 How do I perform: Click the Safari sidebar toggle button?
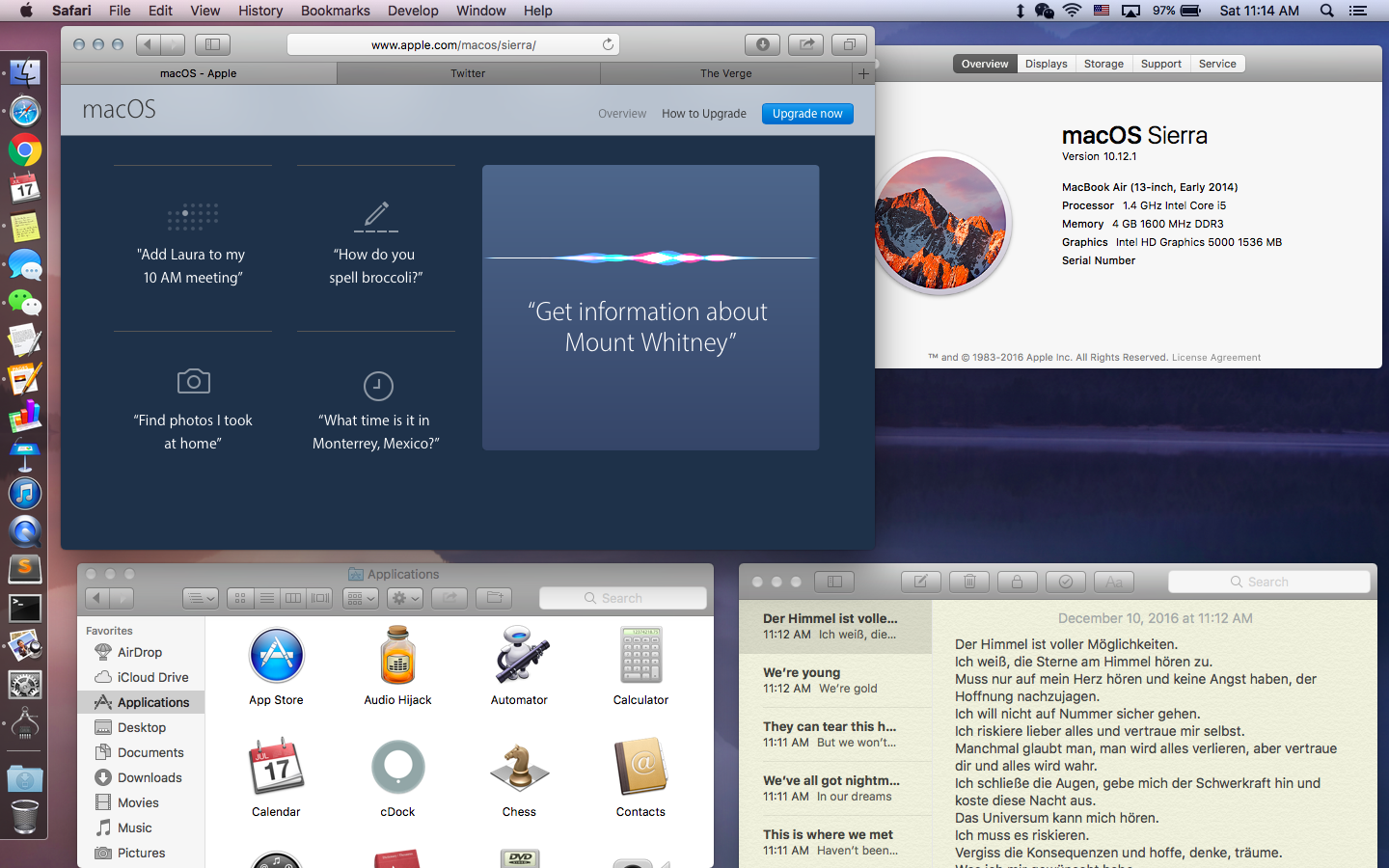[x=212, y=44]
